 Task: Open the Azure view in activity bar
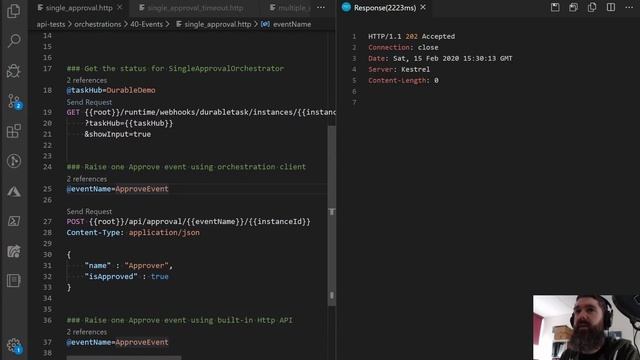click(x=13, y=191)
